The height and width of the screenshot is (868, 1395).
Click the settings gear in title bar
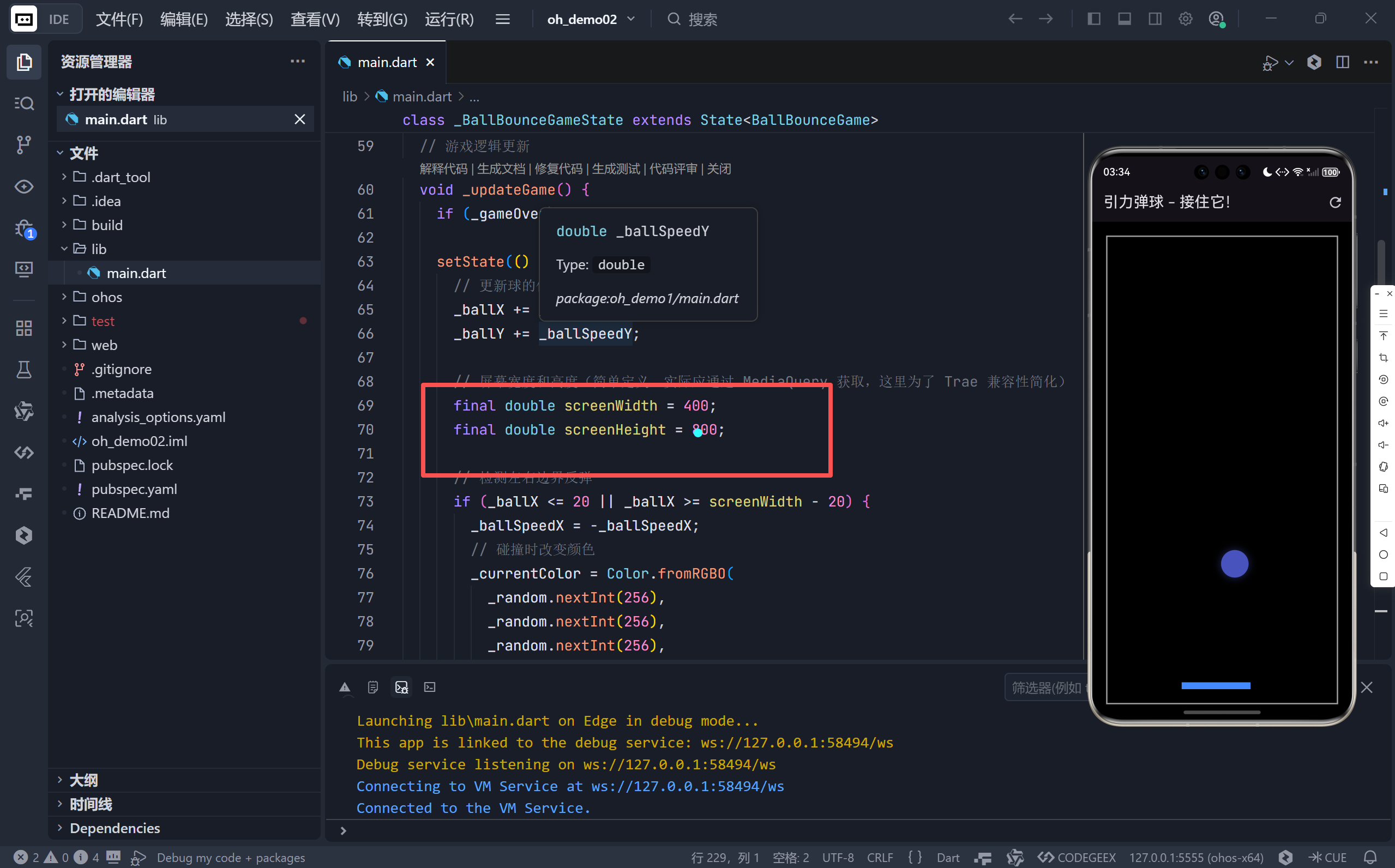click(1186, 19)
